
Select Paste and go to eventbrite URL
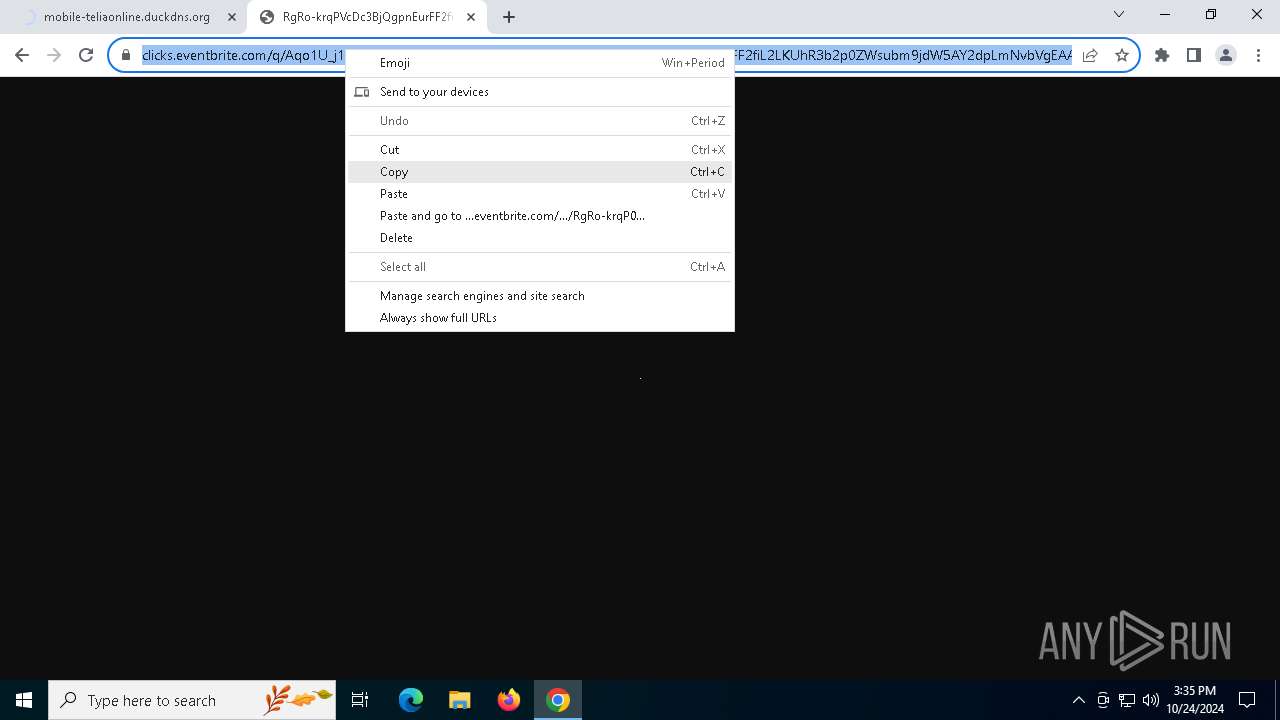coord(540,216)
